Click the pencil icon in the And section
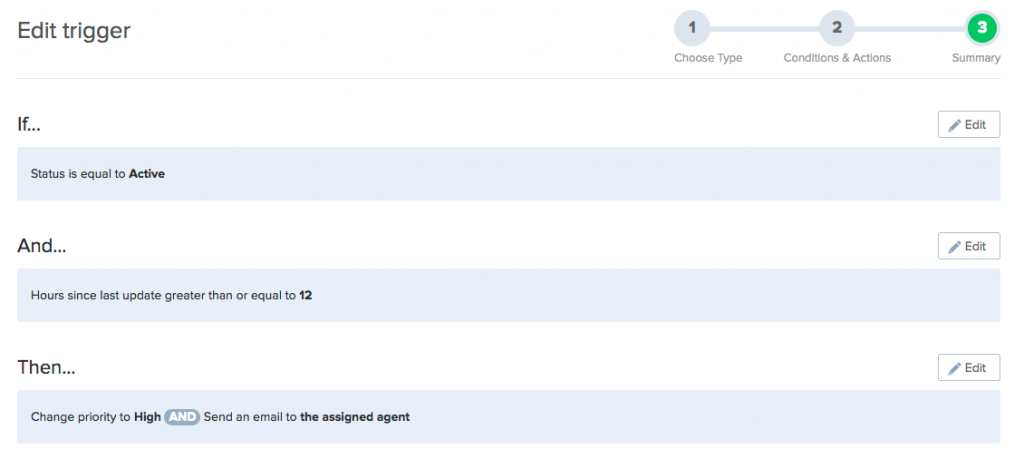 [955, 246]
